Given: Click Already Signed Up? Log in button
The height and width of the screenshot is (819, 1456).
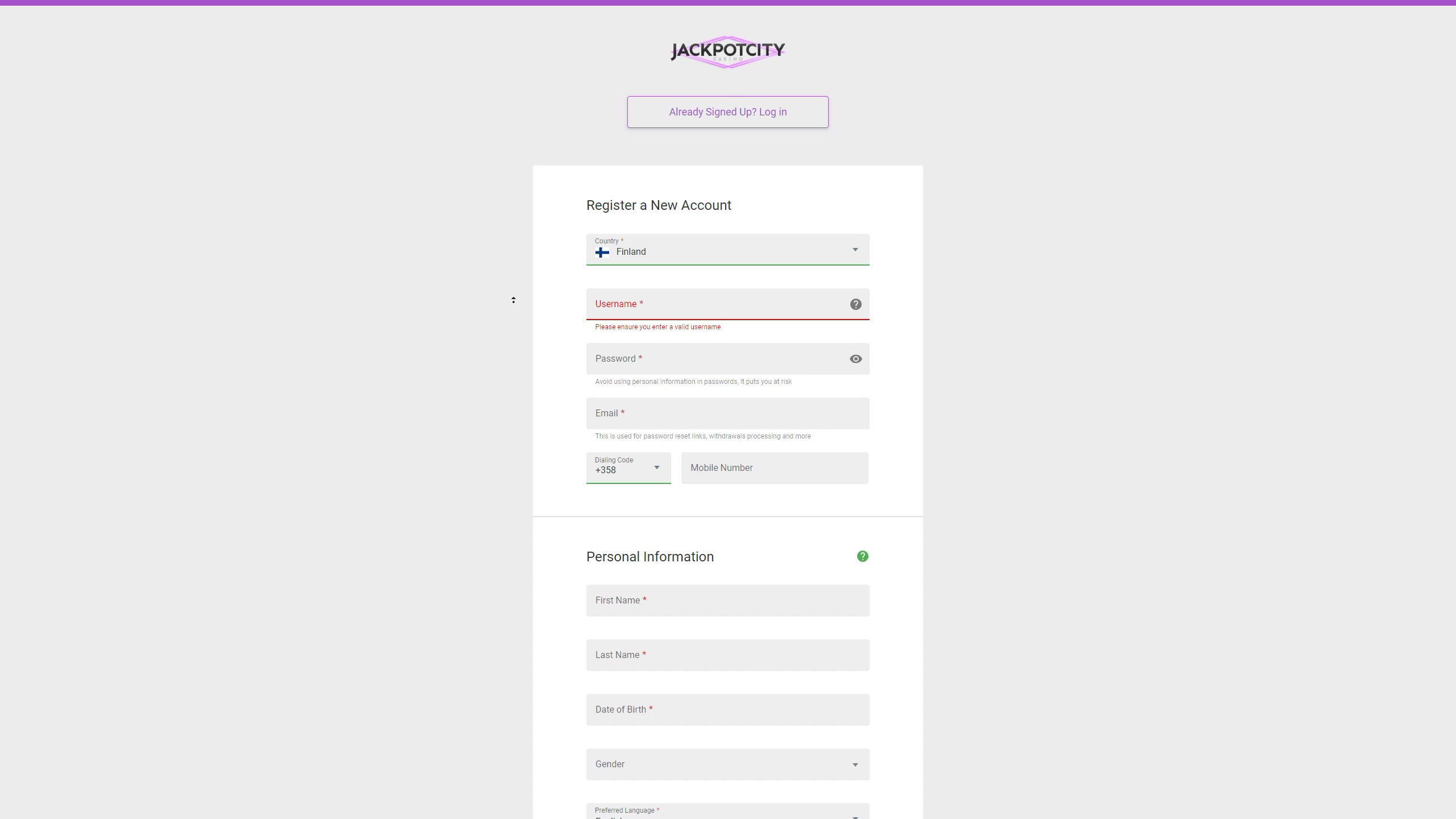Looking at the screenshot, I should click(727, 112).
